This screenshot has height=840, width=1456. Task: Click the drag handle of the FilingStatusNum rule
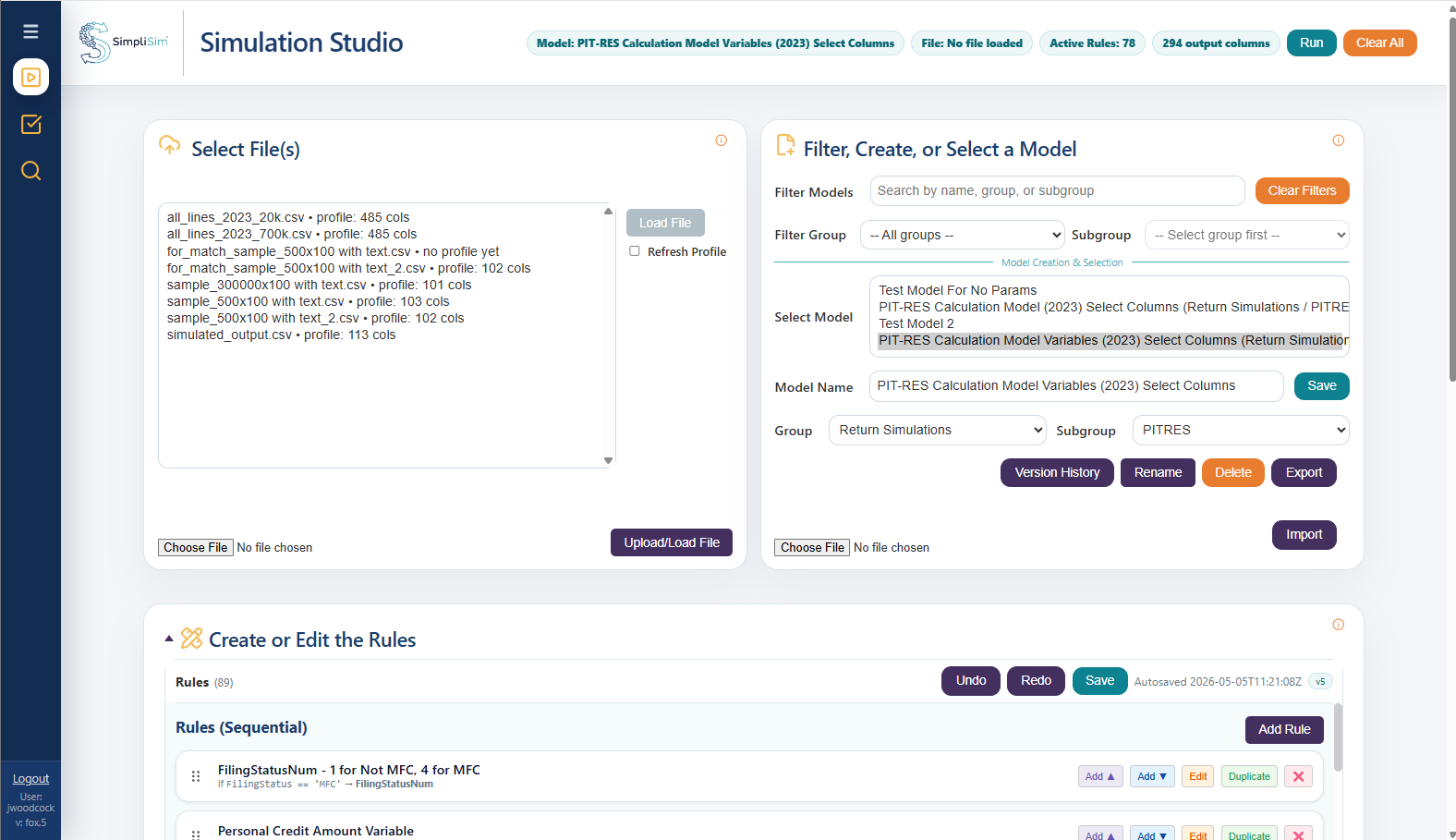click(x=196, y=776)
